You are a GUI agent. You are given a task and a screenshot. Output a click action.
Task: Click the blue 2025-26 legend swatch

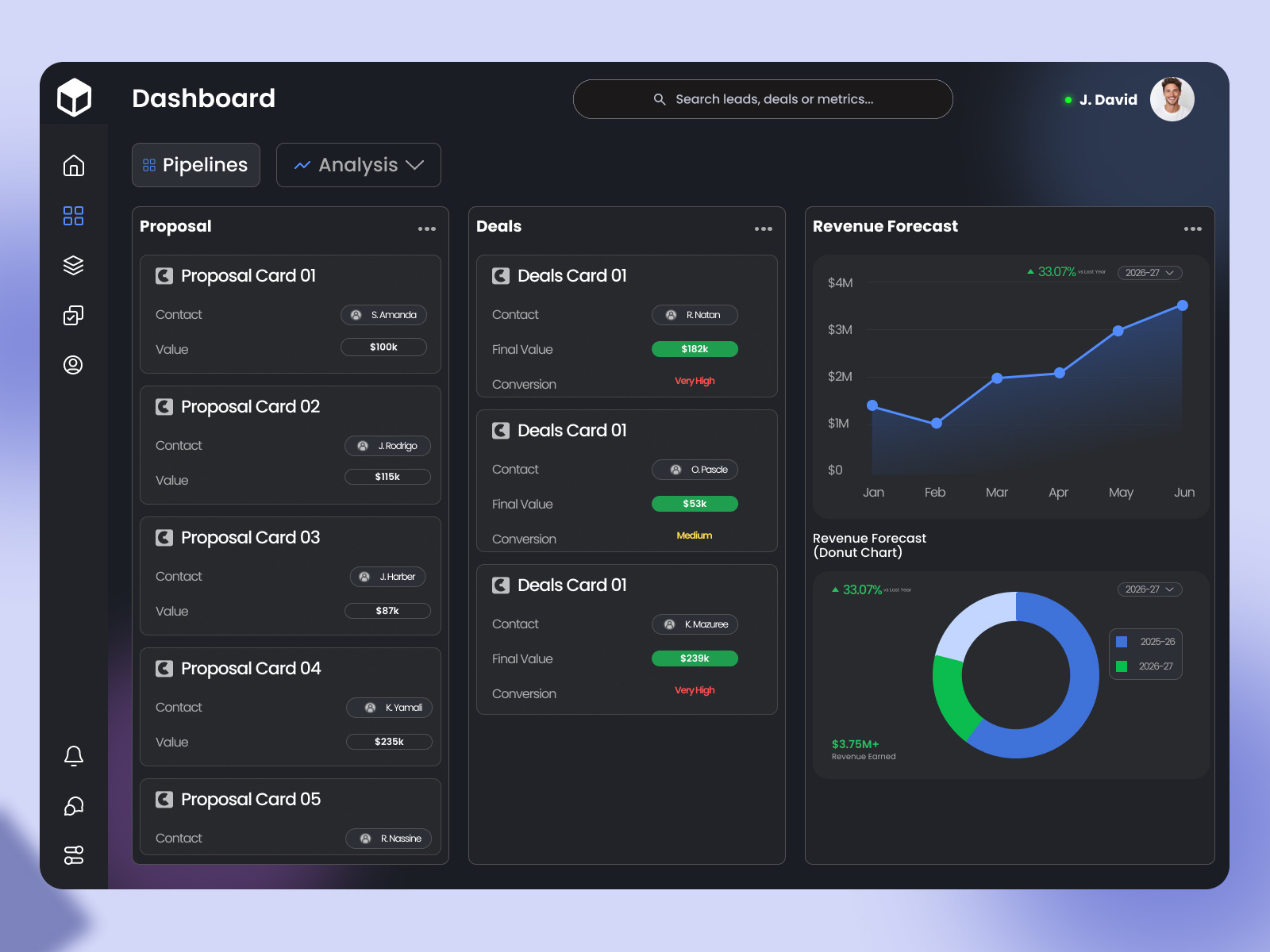pos(1122,642)
